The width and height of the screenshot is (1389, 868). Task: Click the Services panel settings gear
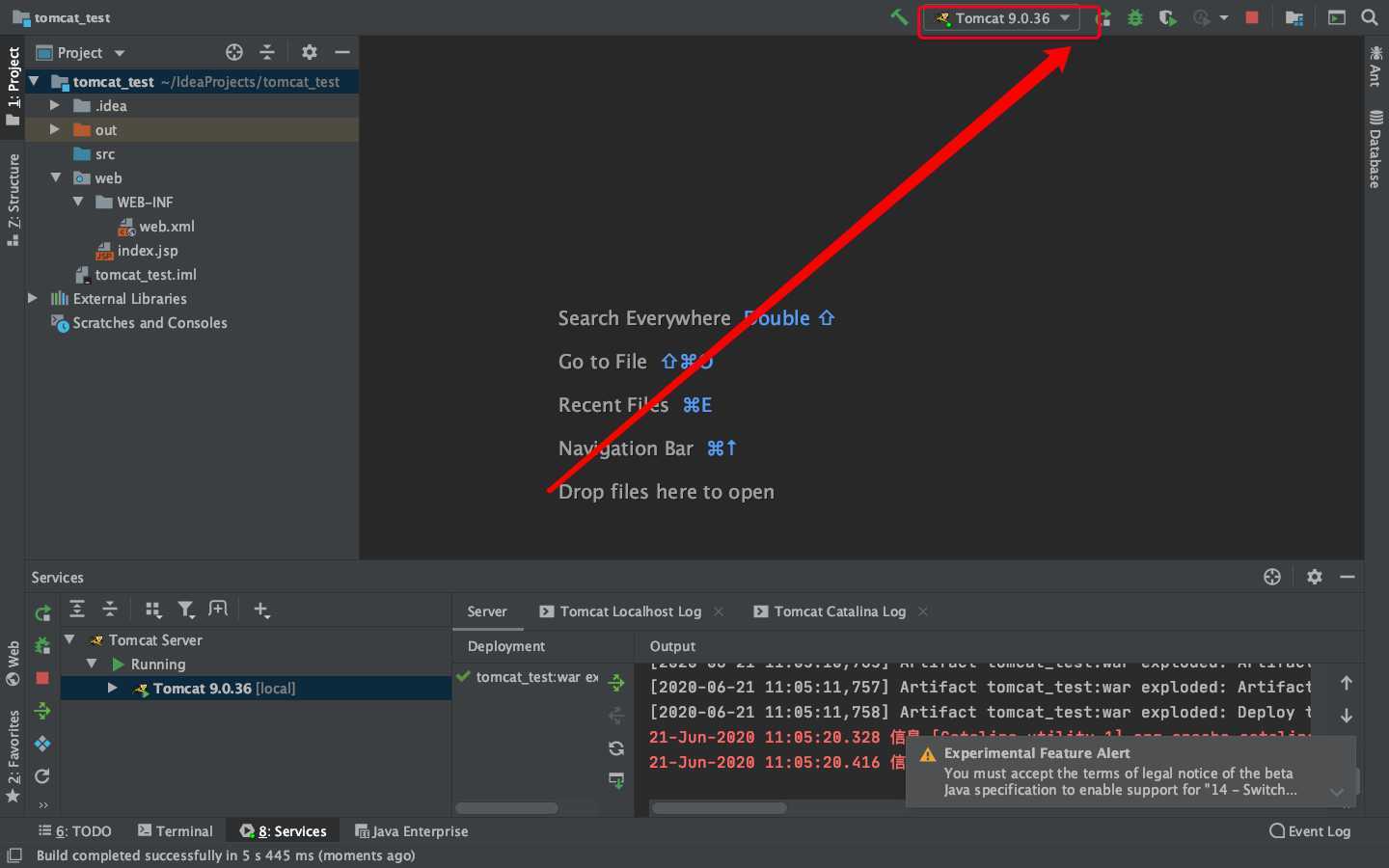coord(1314,577)
